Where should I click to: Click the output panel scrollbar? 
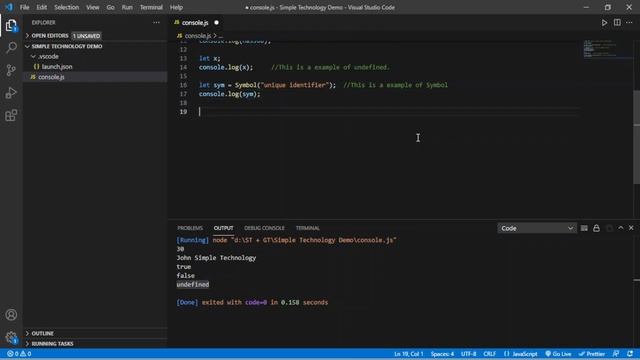pos(637,280)
